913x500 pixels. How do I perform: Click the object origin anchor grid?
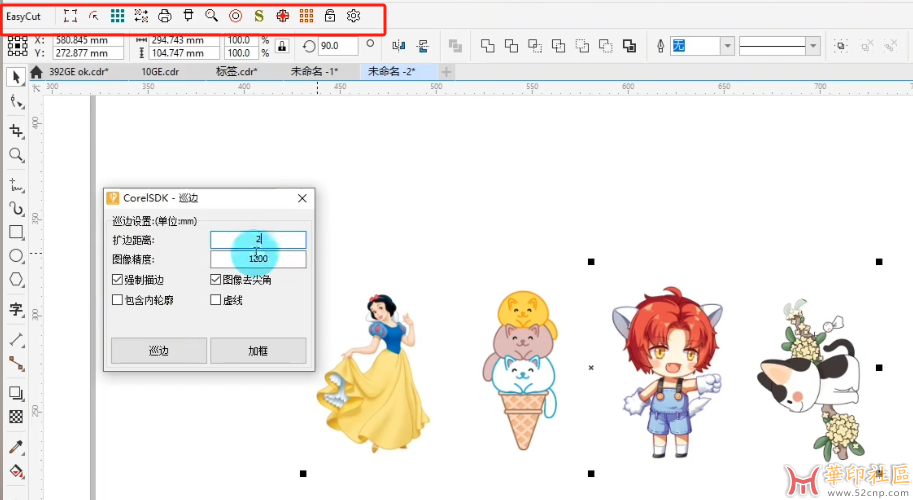[17, 46]
